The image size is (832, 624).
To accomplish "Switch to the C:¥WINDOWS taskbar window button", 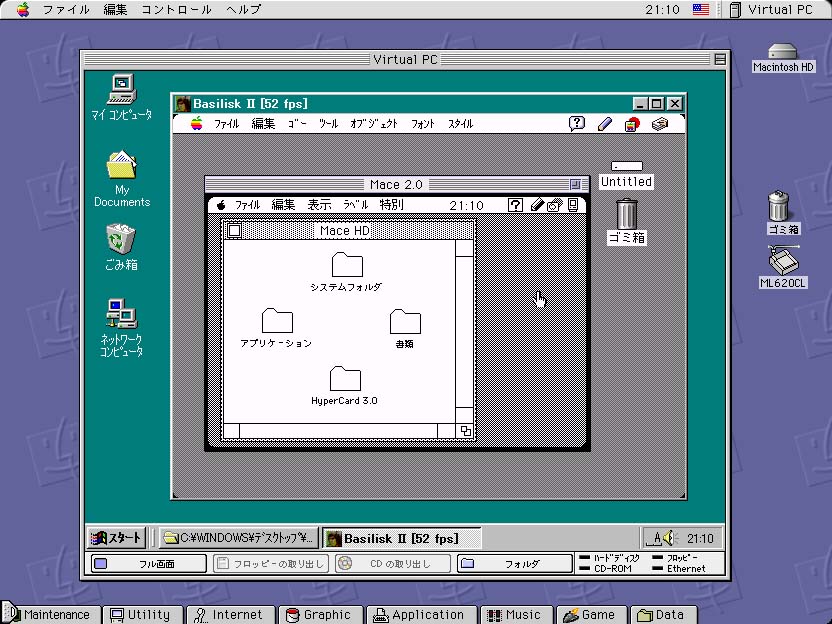I will pos(239,538).
